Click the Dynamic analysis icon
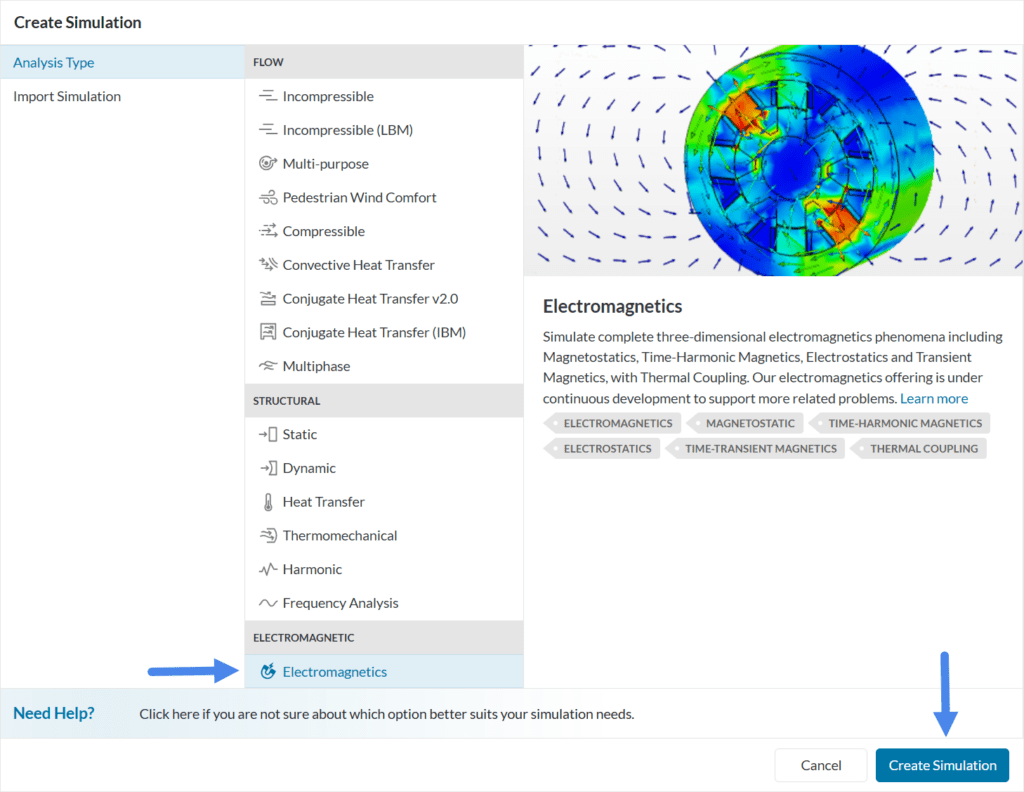 tap(268, 467)
